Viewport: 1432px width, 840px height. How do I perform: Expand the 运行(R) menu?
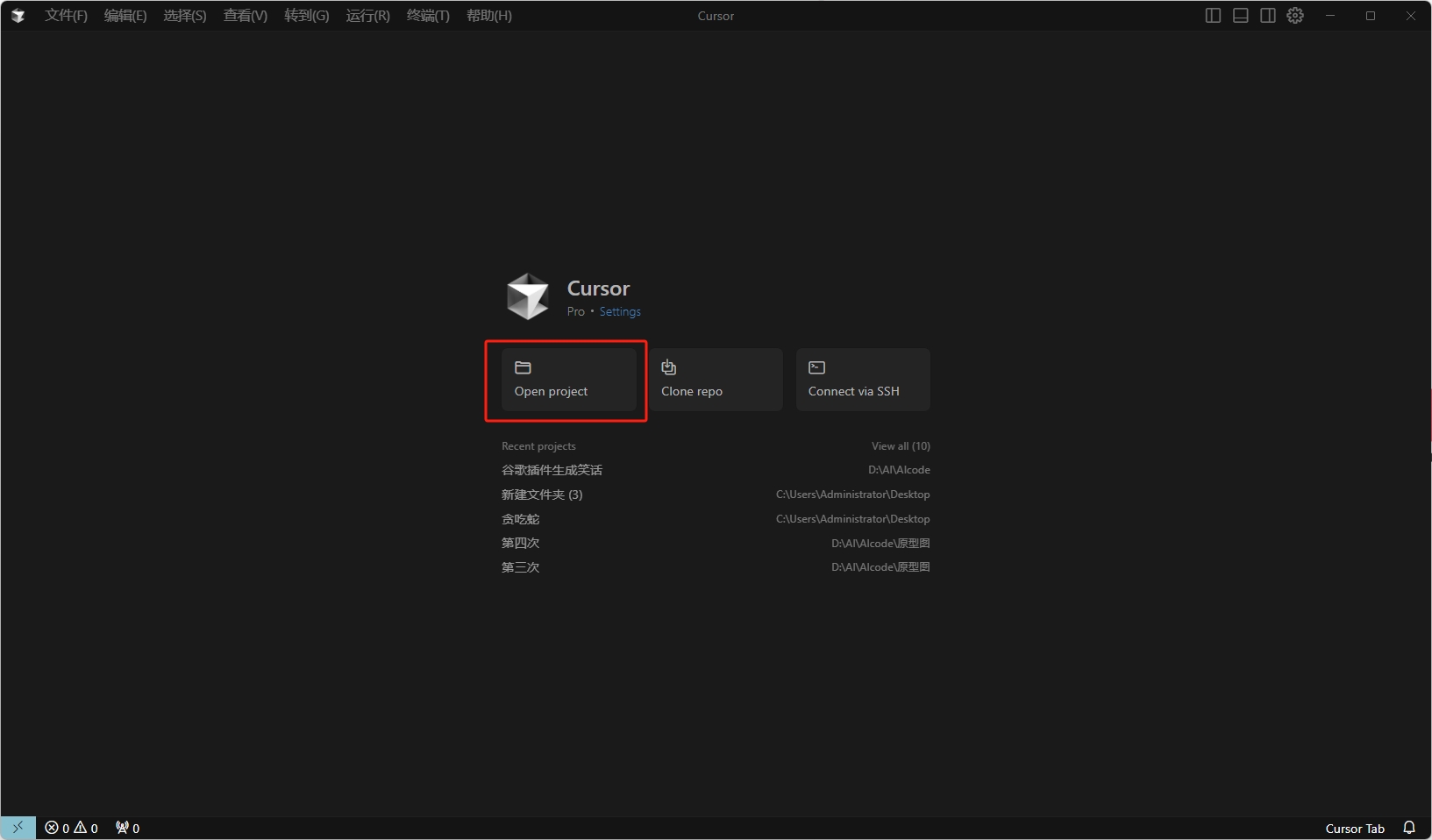coord(367,16)
